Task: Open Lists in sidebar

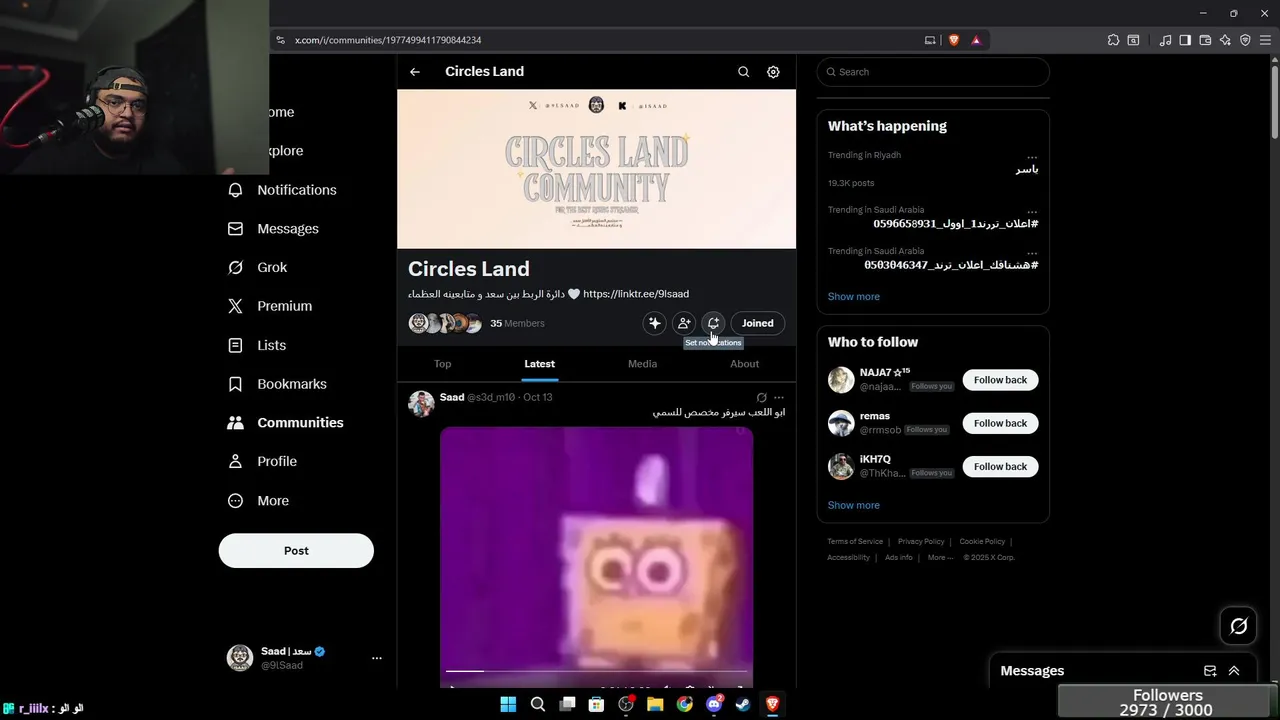Action: (257, 345)
